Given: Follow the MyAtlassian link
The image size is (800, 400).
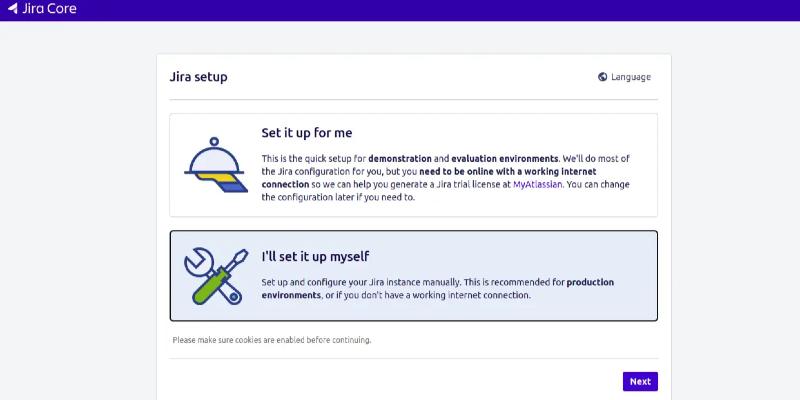Looking at the screenshot, I should [539, 185].
